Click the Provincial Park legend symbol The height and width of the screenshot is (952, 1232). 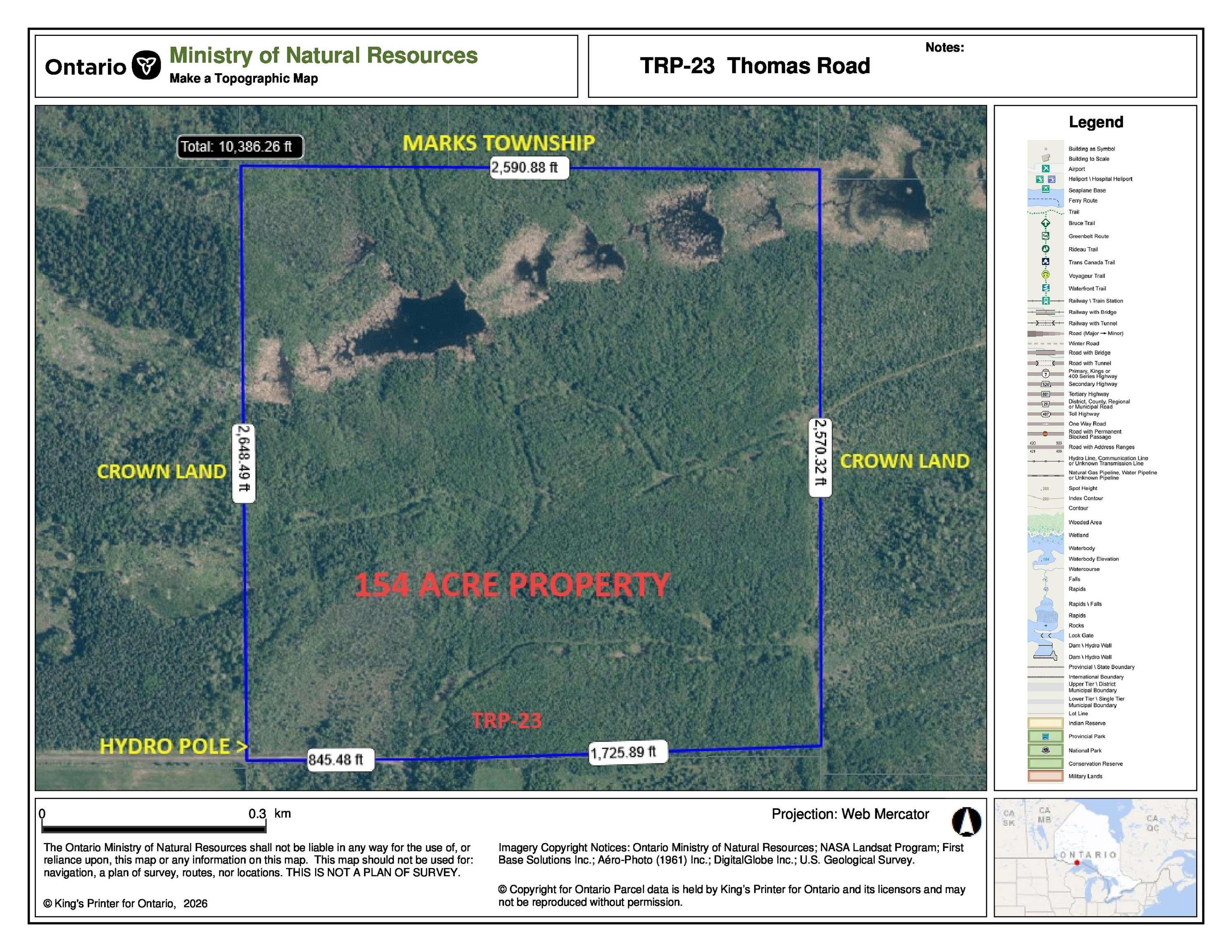(x=1046, y=737)
